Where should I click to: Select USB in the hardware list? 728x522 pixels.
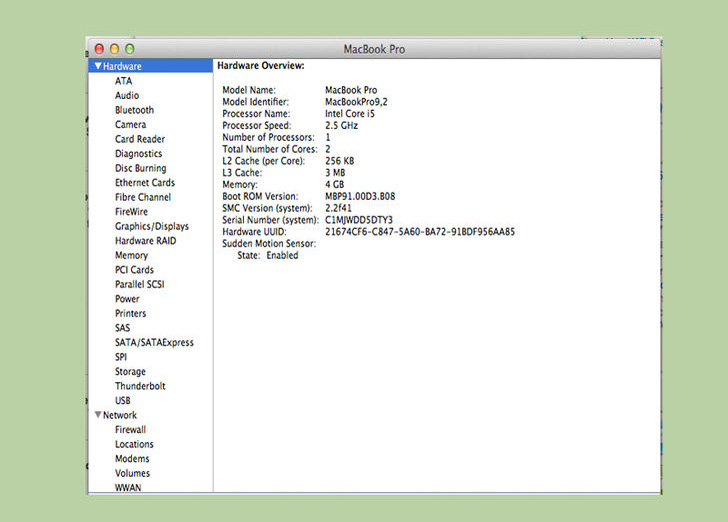pos(123,401)
